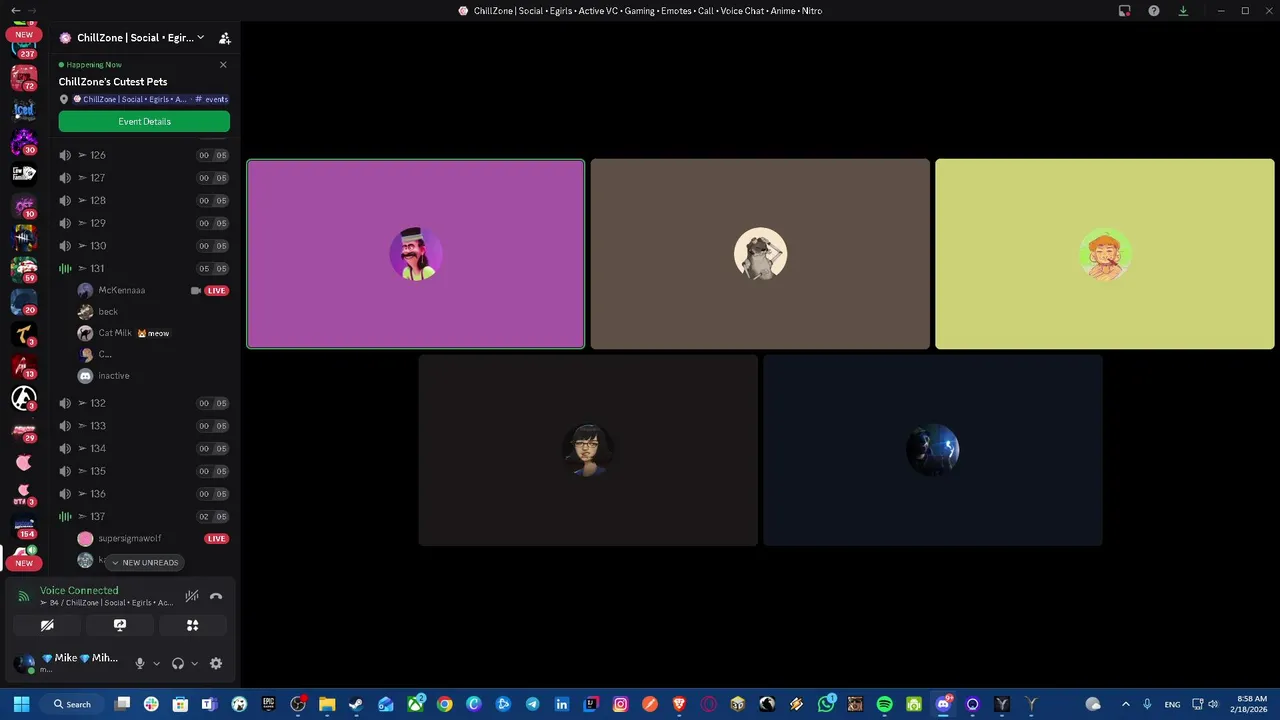Screen dimensions: 1280x720
Task: Select active voice channel 131
Action: [x=144, y=268]
